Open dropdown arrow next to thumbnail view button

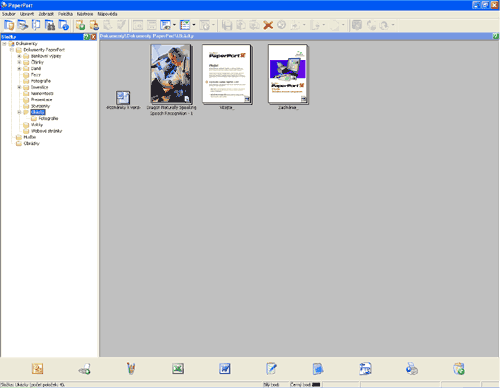pos(174,25)
